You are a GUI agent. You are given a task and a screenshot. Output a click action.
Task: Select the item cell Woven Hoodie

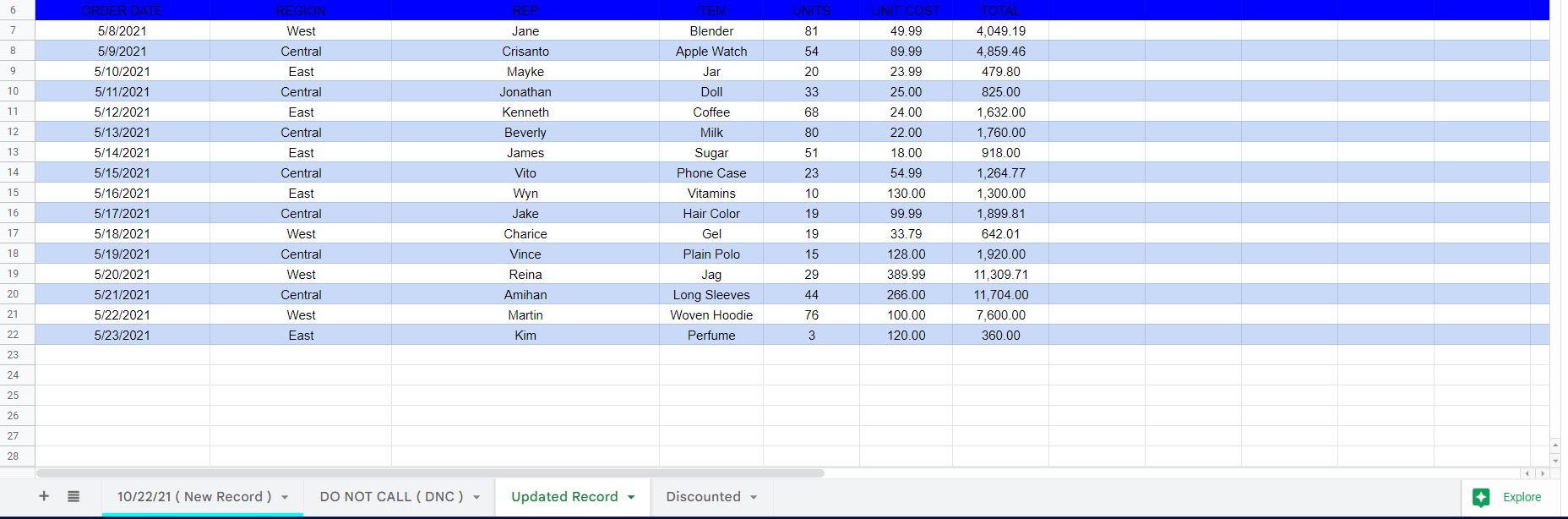click(x=711, y=314)
